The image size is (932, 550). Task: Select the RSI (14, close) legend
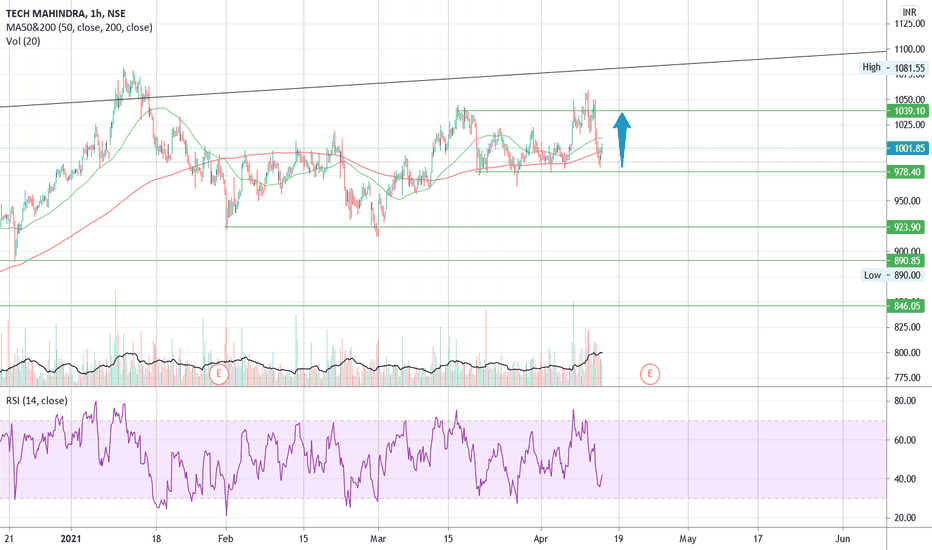[37, 401]
